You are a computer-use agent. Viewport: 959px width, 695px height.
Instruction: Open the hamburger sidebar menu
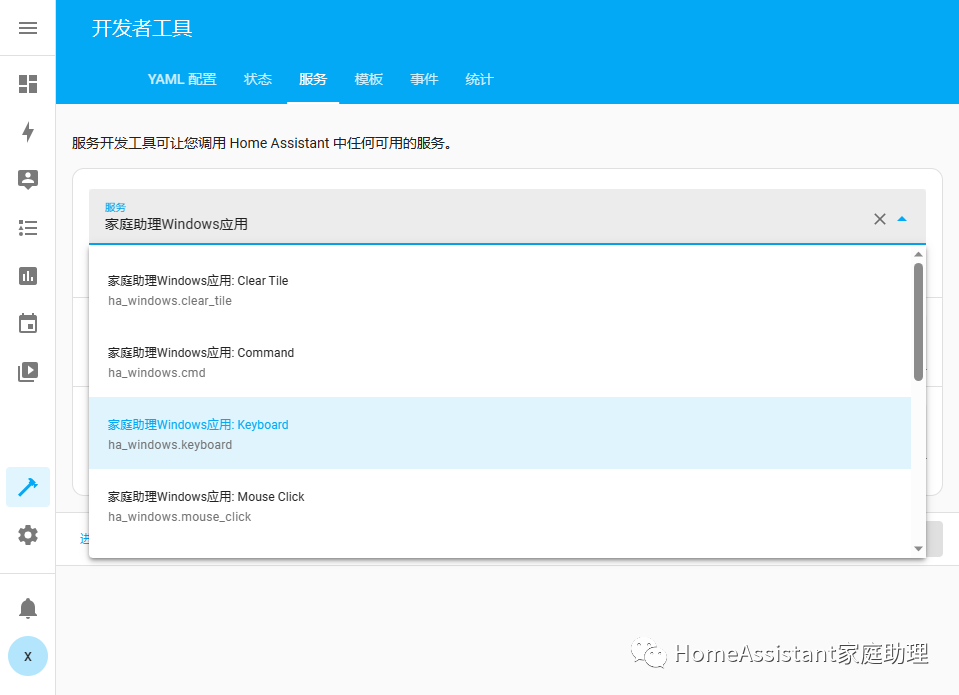(28, 28)
